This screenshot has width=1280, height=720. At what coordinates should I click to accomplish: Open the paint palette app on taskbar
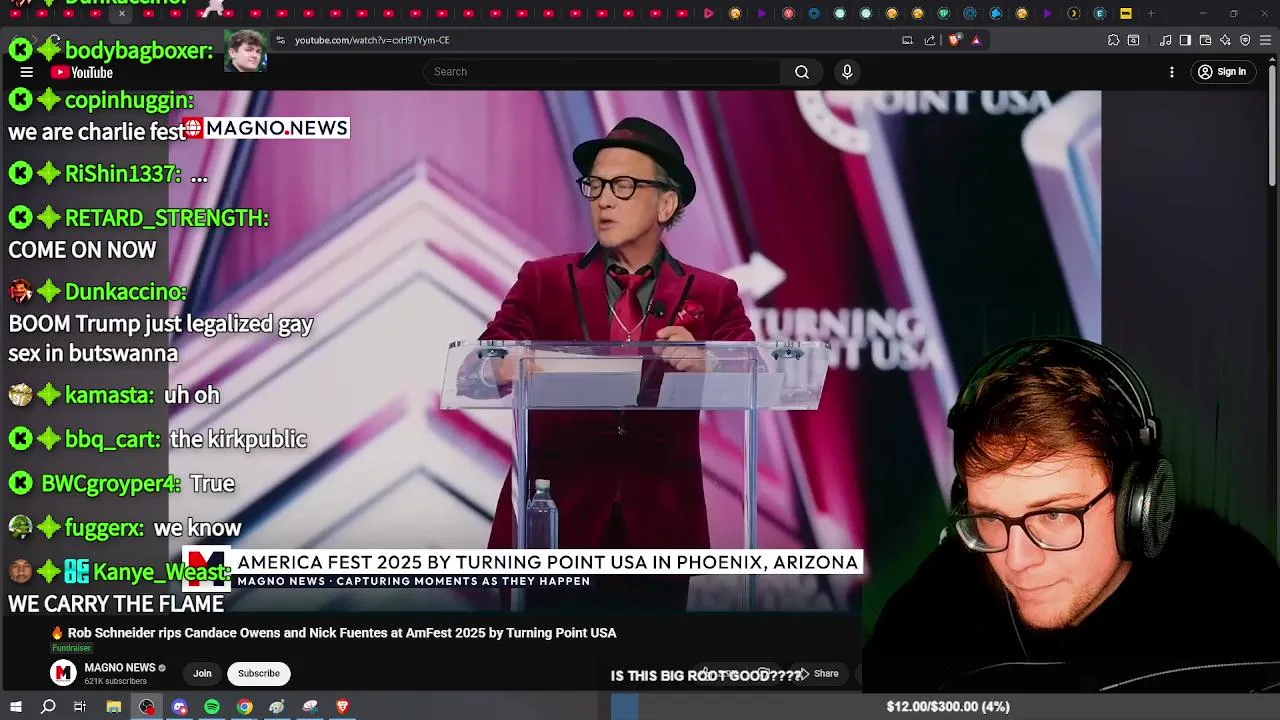[277, 707]
